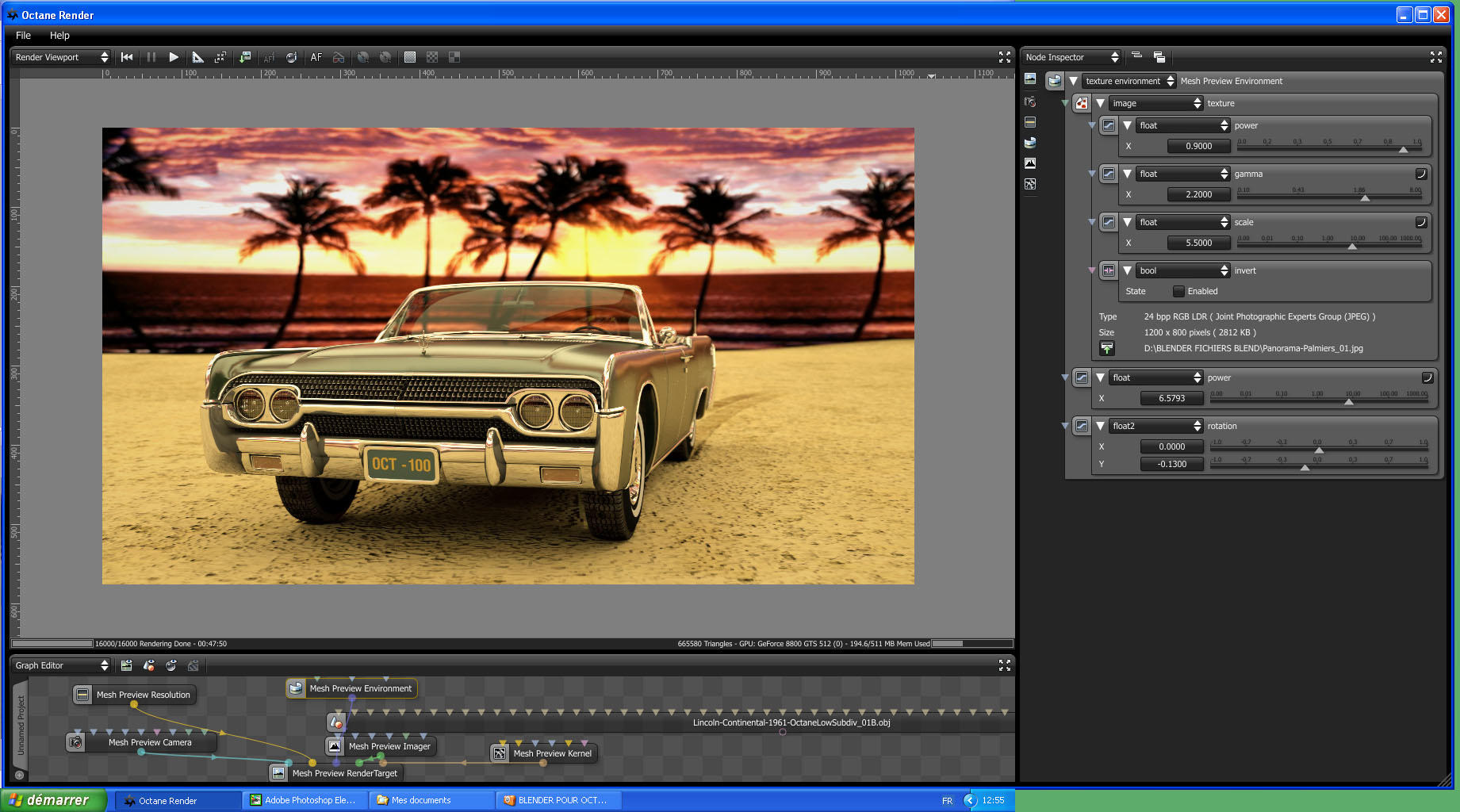
Task: Open the Node Inspector panel type dropdown
Action: tap(1071, 57)
